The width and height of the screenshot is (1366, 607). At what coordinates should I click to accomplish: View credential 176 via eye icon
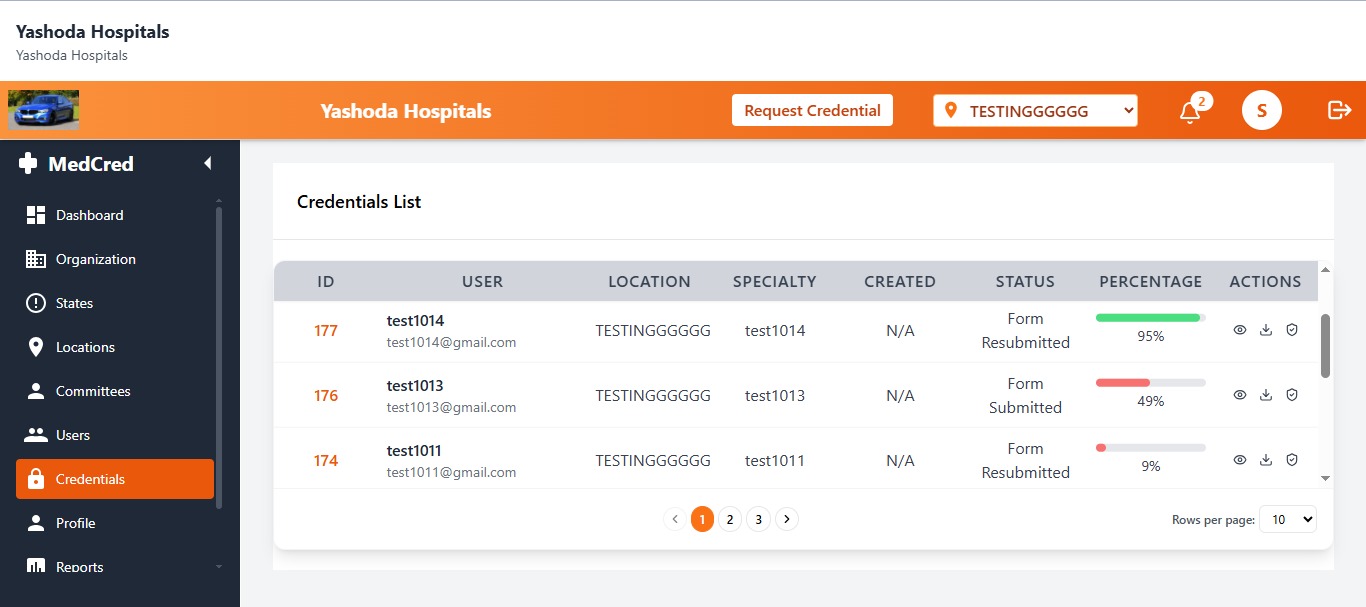(x=1240, y=395)
